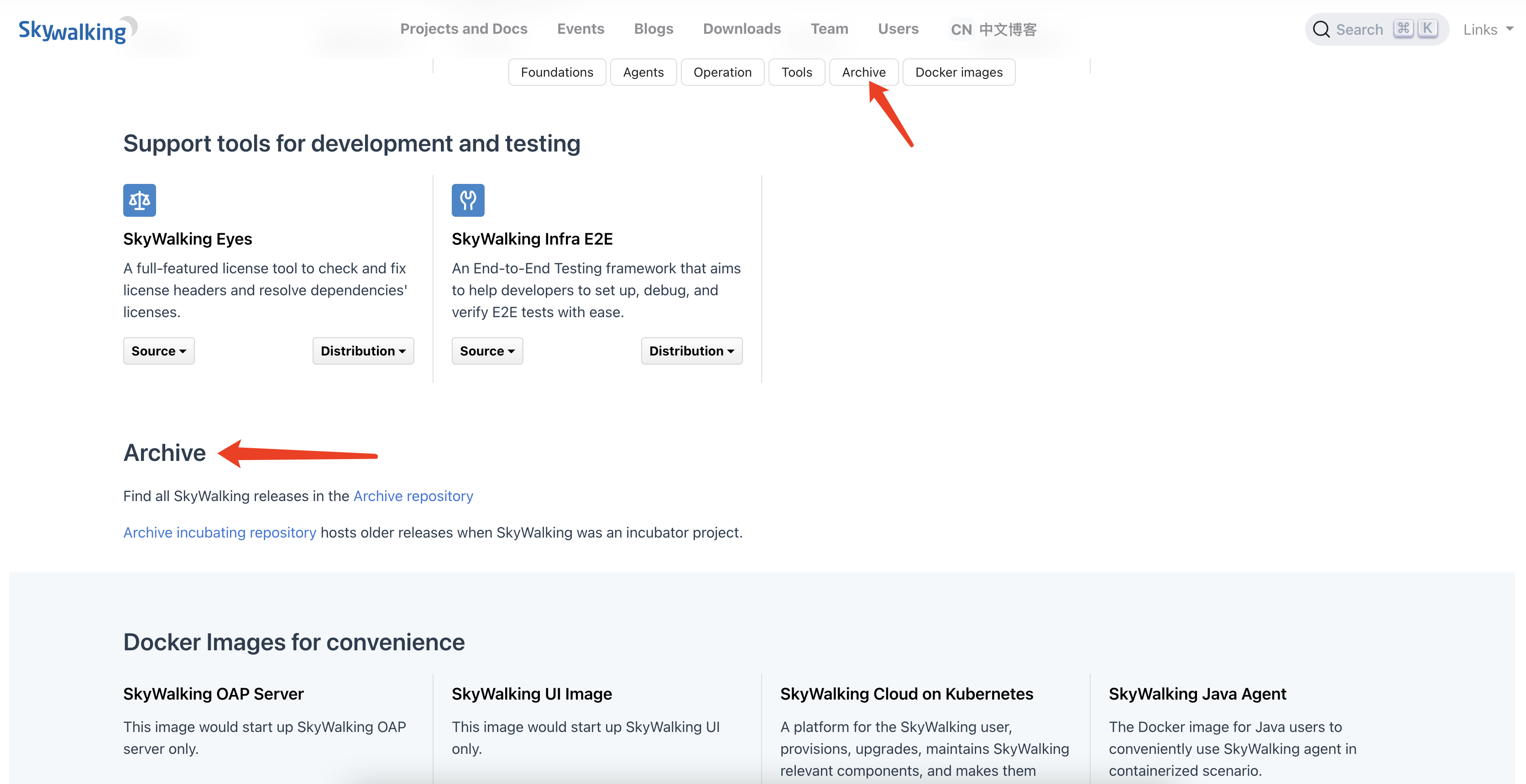Go to the Events page
This screenshot has width=1526, height=784.
click(x=580, y=29)
